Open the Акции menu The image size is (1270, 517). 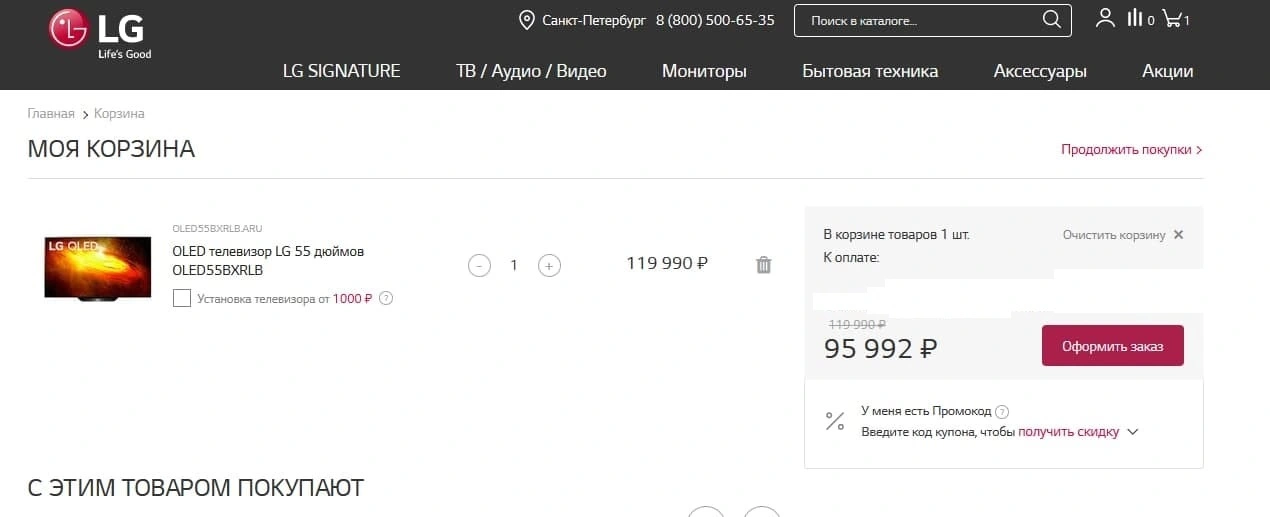click(x=1167, y=71)
